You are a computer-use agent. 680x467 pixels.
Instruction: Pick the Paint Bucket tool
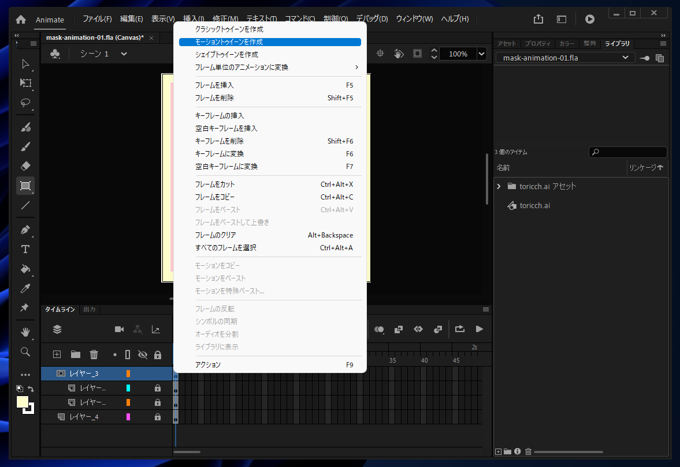26,269
